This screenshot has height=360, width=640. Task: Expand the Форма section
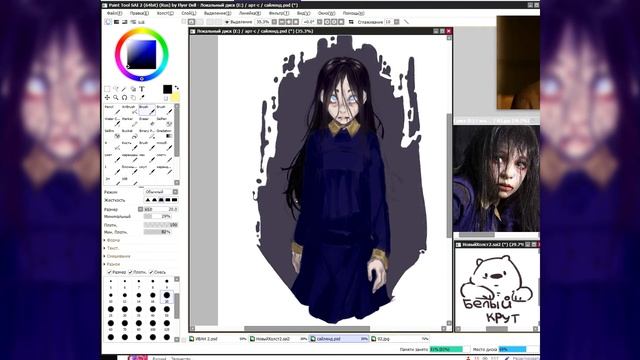(112, 240)
